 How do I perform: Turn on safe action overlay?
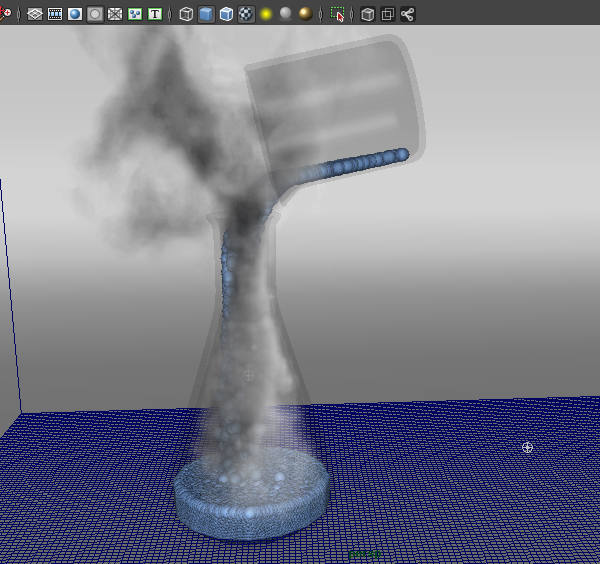click(x=135, y=15)
